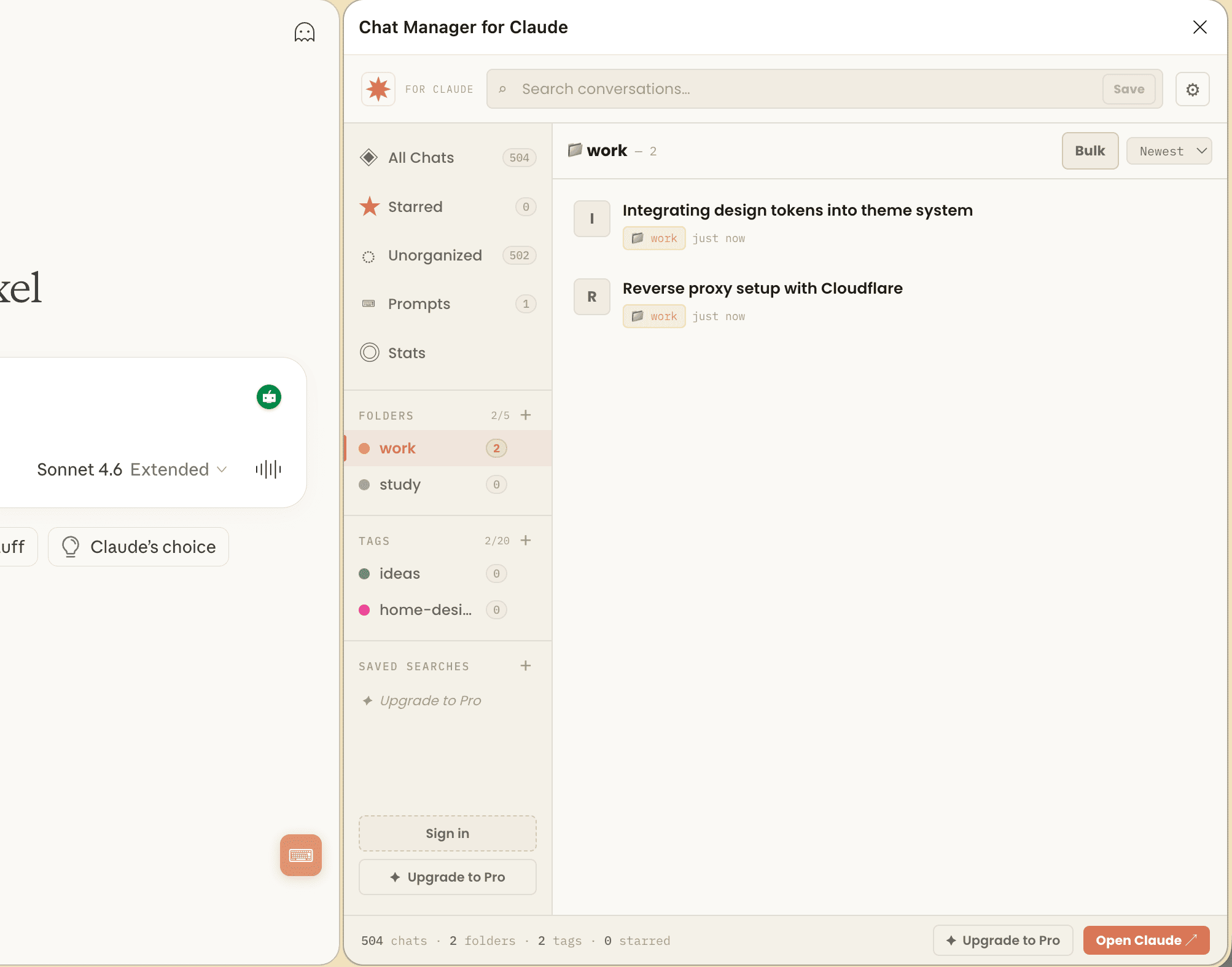This screenshot has height=967, width=1232.
Task: Click the work folder count badge 2
Action: click(x=496, y=448)
